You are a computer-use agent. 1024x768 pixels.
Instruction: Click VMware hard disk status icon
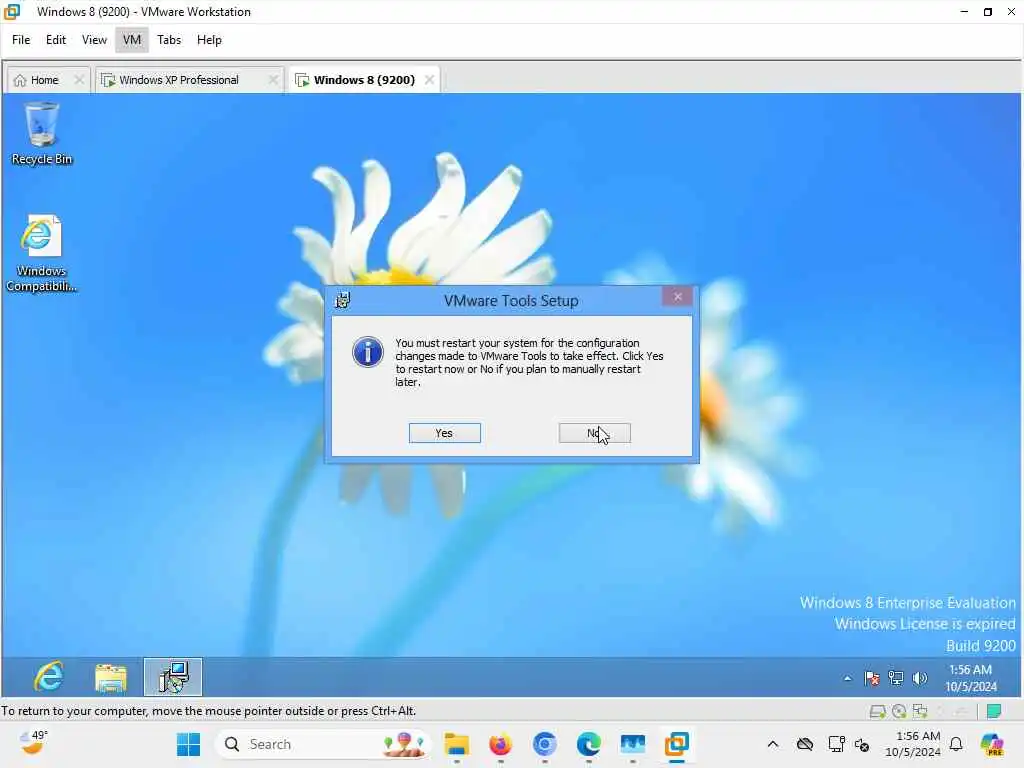(x=877, y=711)
